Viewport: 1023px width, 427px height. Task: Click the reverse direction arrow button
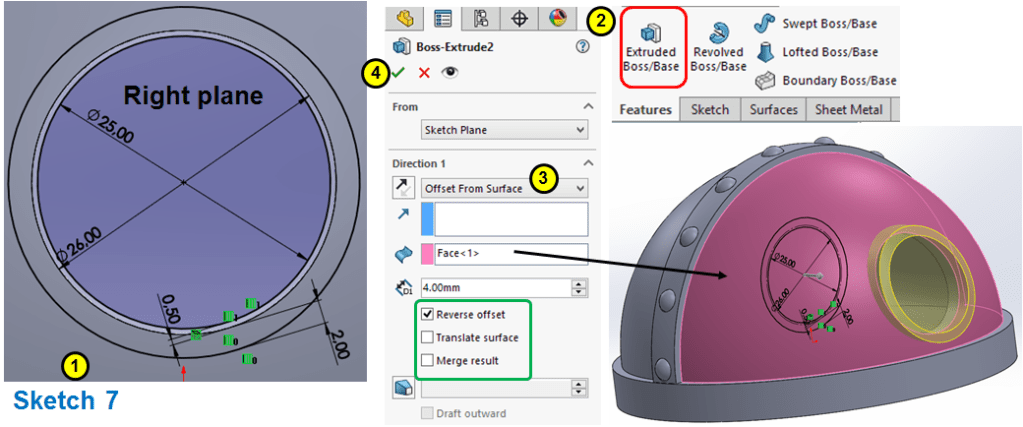(403, 187)
